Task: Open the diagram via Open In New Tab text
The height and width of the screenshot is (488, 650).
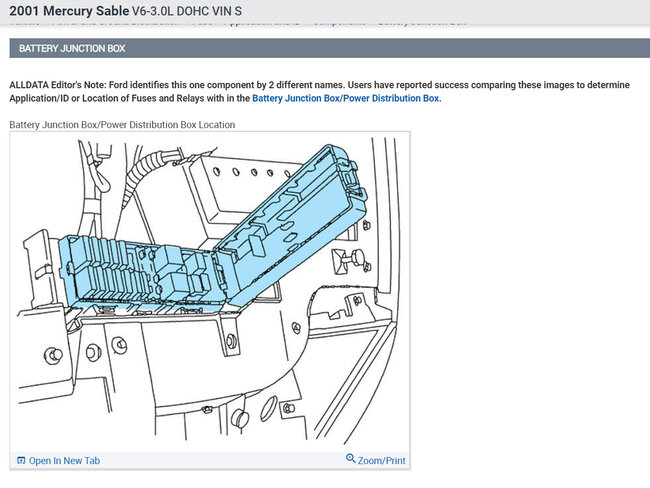Action: pyautogui.click(x=64, y=460)
